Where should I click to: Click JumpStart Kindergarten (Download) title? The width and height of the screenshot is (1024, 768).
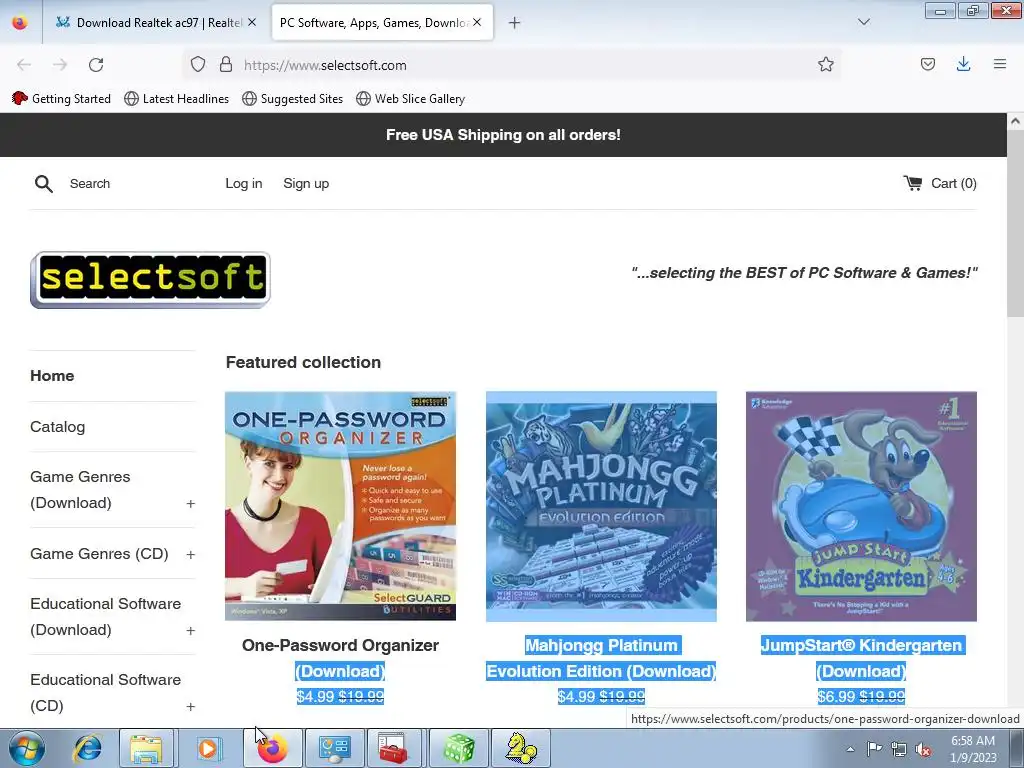click(861, 658)
